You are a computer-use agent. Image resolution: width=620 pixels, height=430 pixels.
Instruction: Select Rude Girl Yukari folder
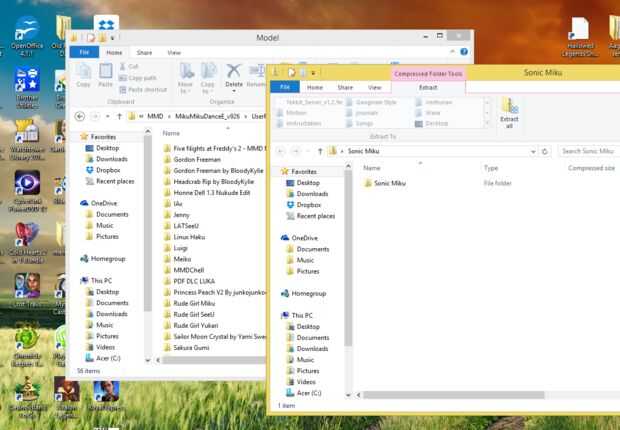[191, 326]
